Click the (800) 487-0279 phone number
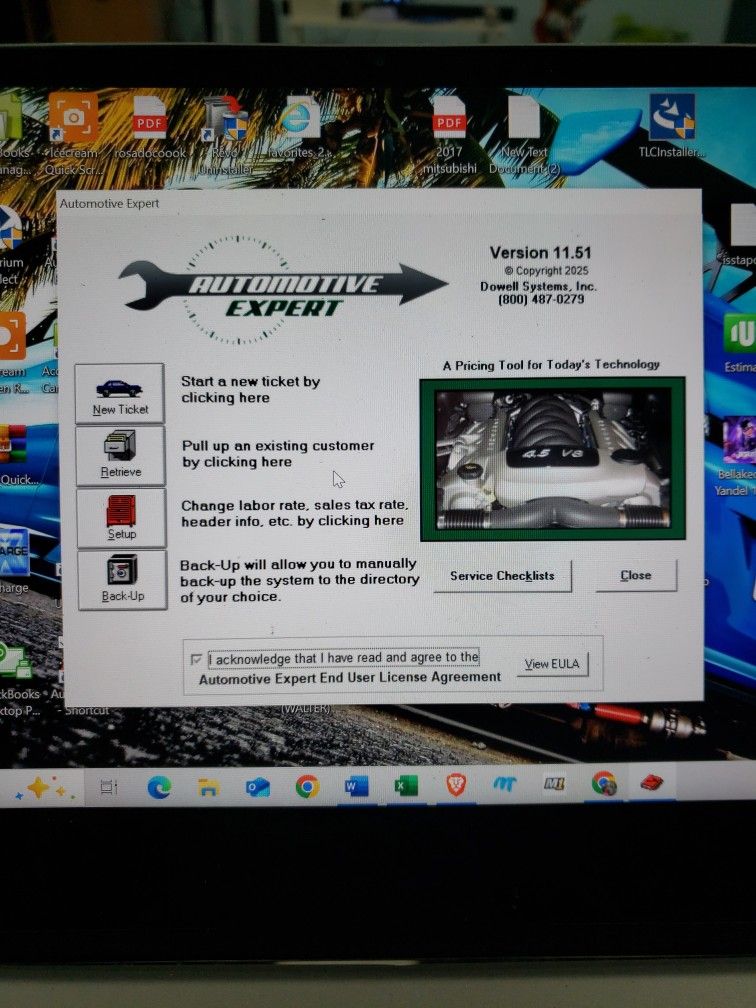Viewport: 756px width, 1008px height. pyautogui.click(x=541, y=299)
